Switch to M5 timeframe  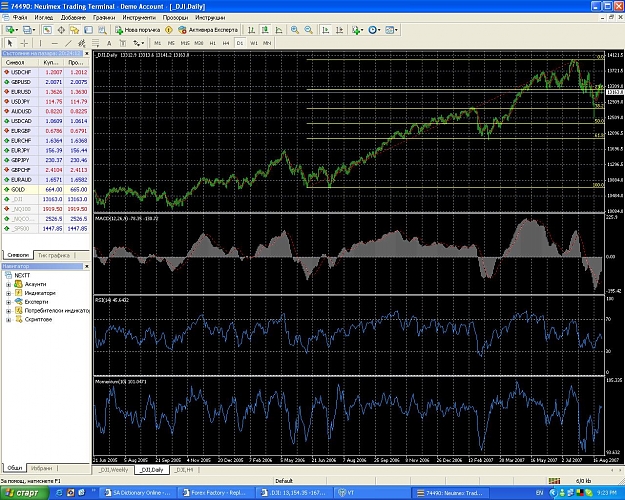pyautogui.click(x=171, y=43)
